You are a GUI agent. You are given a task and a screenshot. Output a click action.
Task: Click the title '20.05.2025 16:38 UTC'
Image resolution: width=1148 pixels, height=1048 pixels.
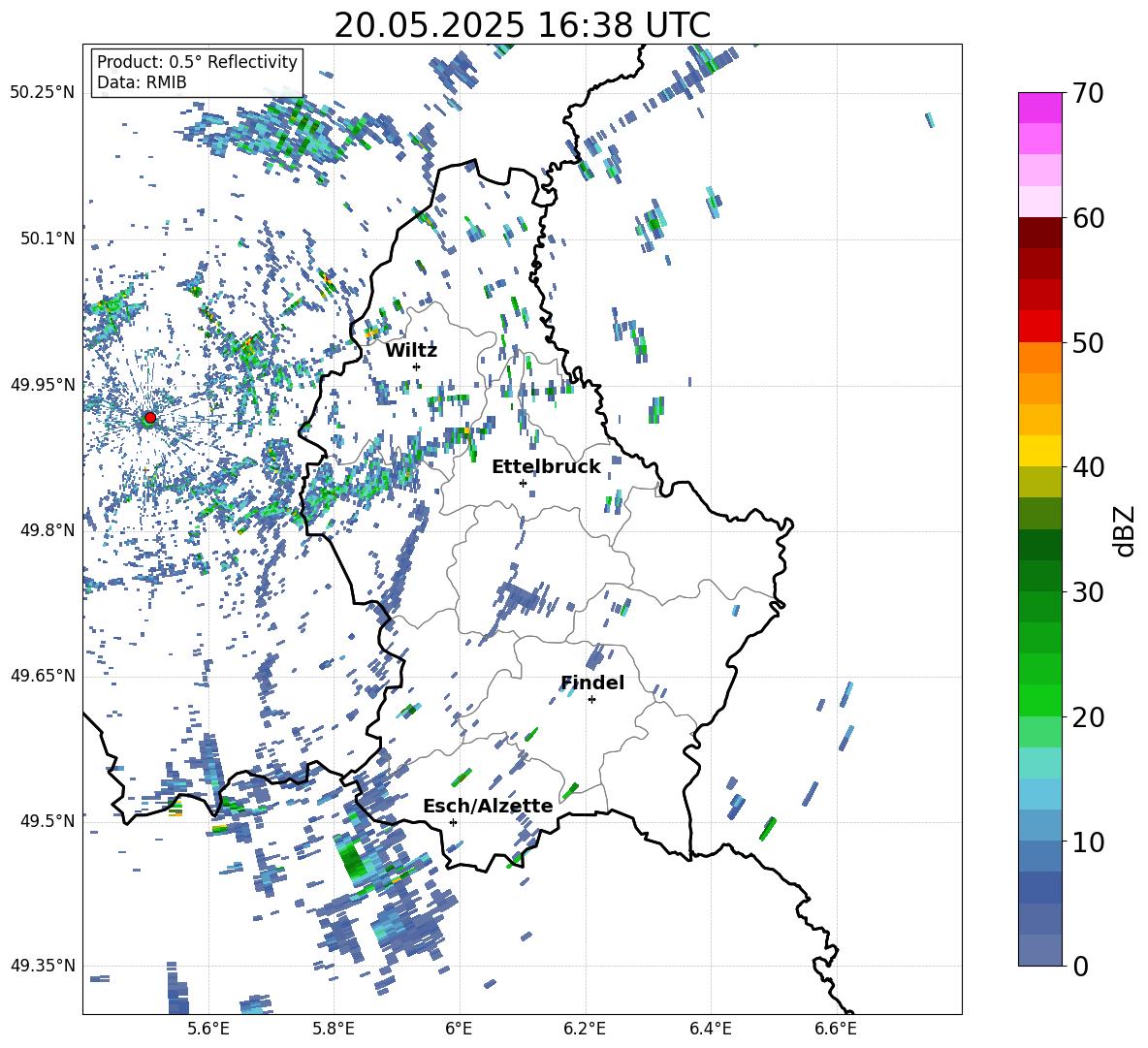[522, 25]
